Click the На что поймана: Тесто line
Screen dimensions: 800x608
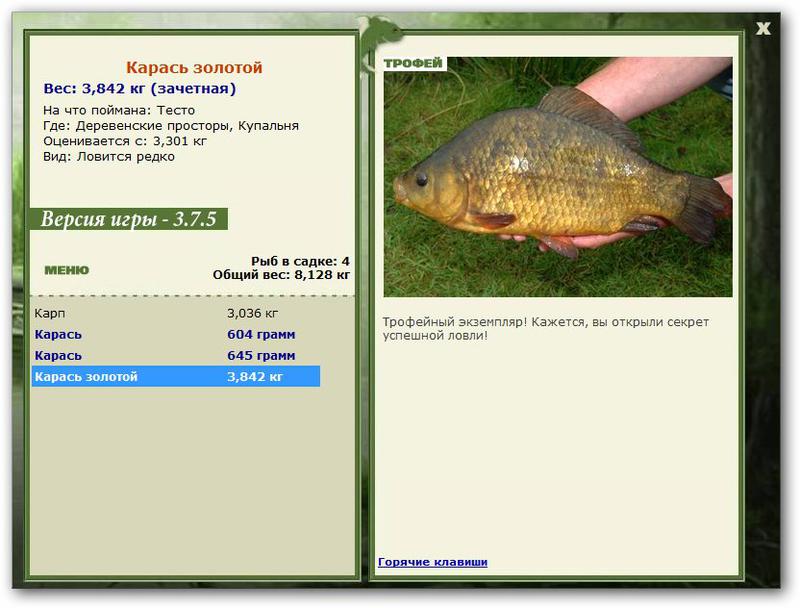pos(119,110)
